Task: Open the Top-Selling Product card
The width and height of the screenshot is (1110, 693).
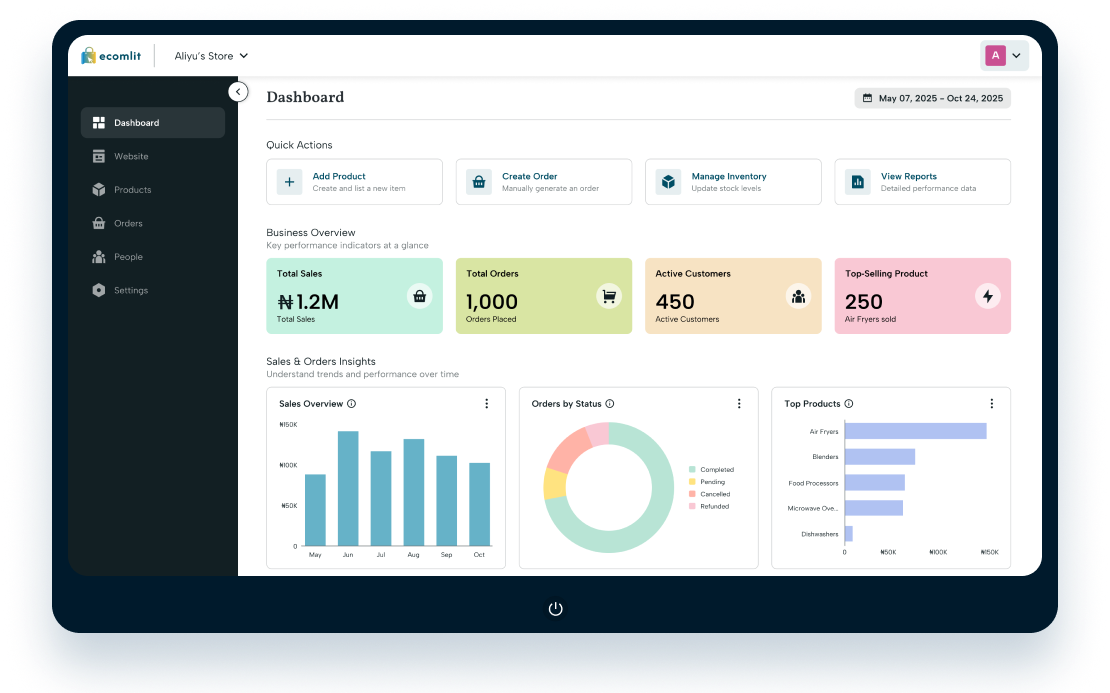Action: point(922,296)
